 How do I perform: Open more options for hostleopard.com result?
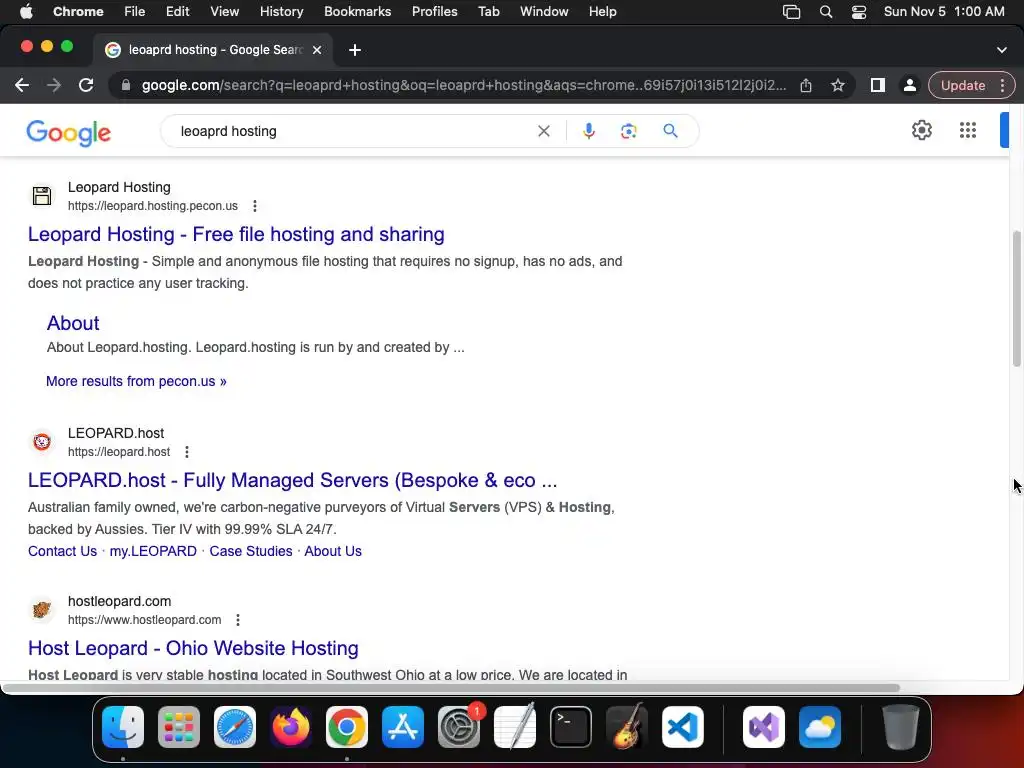coord(238,620)
